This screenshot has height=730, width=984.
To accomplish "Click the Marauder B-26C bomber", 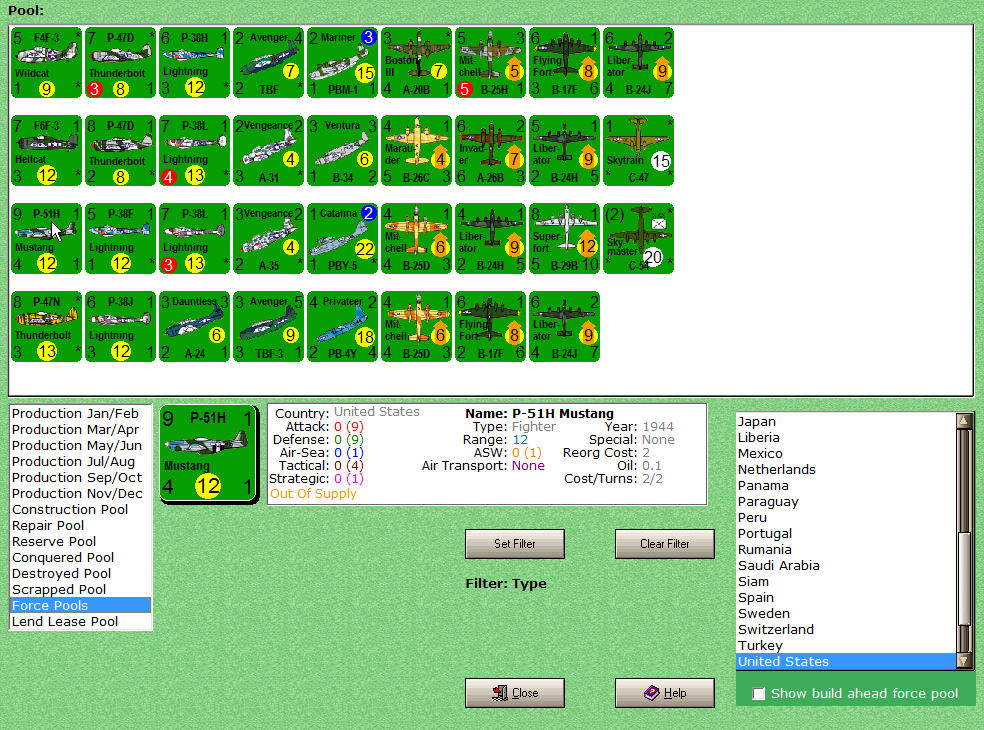I will tap(417, 151).
